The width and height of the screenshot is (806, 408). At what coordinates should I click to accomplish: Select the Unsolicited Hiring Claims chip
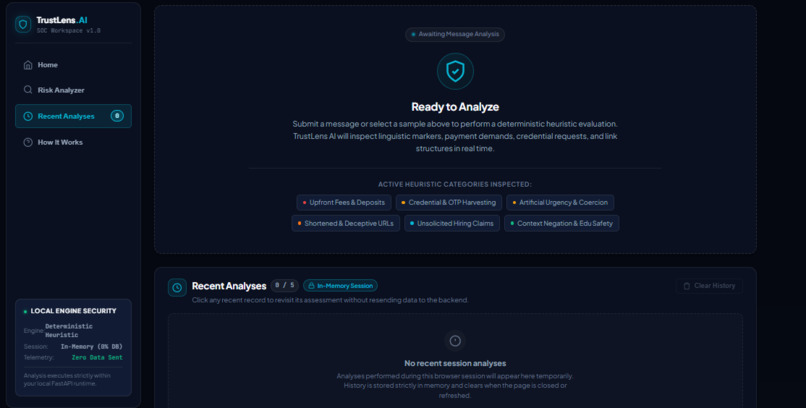click(x=452, y=224)
